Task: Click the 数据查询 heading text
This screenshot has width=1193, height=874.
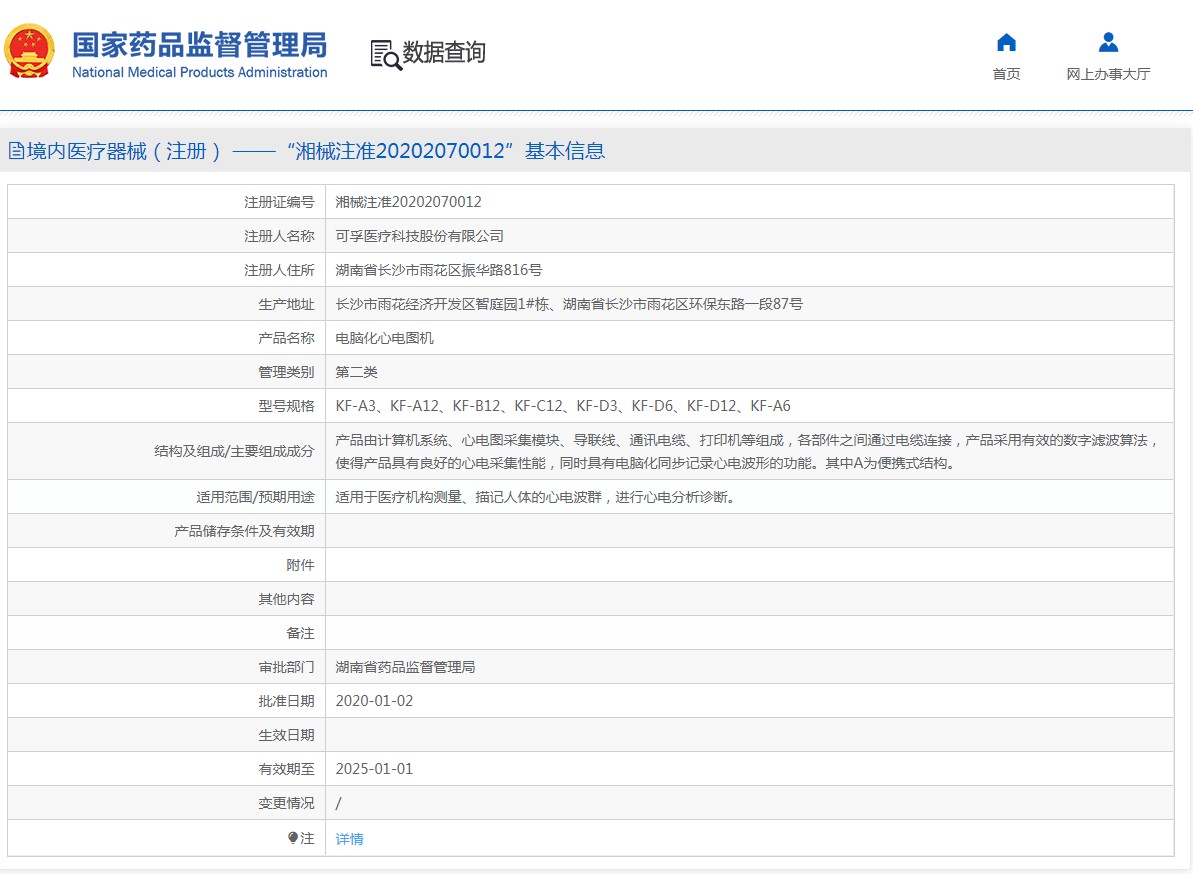Action: point(444,52)
